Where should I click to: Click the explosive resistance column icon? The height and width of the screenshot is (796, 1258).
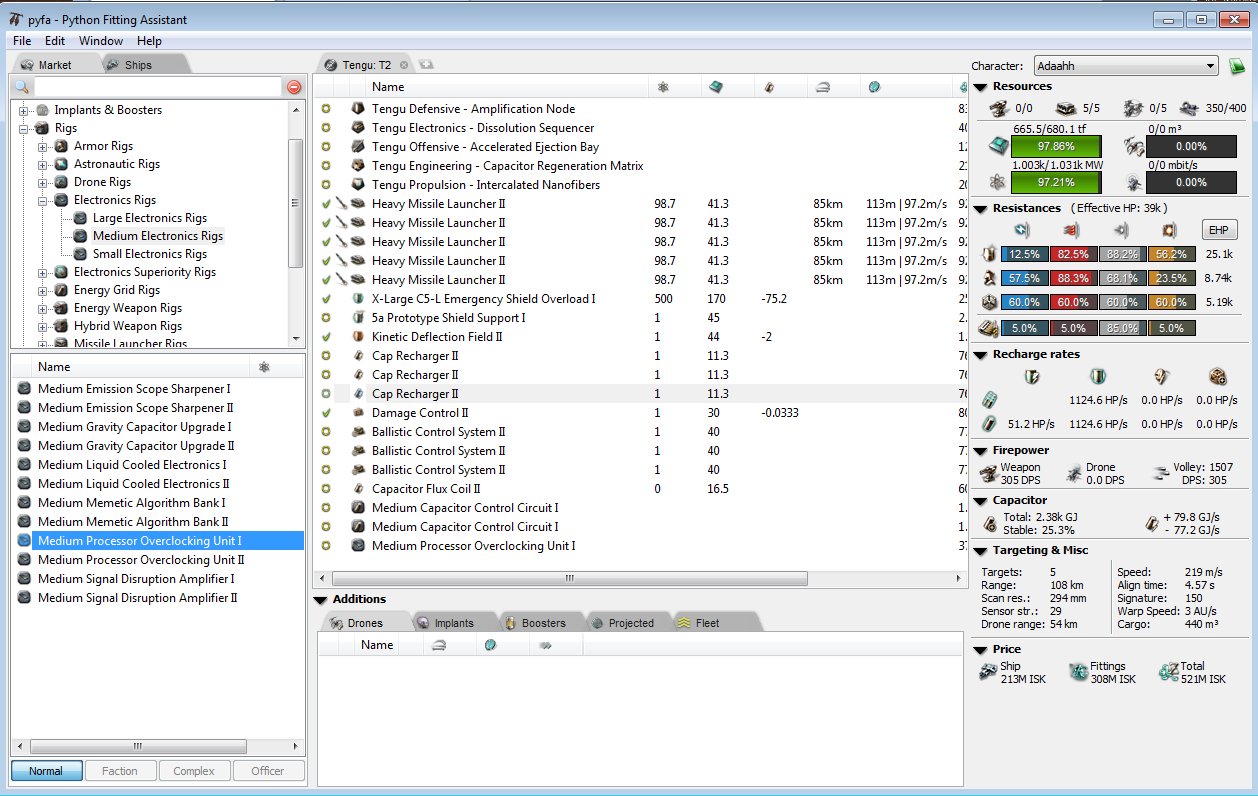point(1171,229)
